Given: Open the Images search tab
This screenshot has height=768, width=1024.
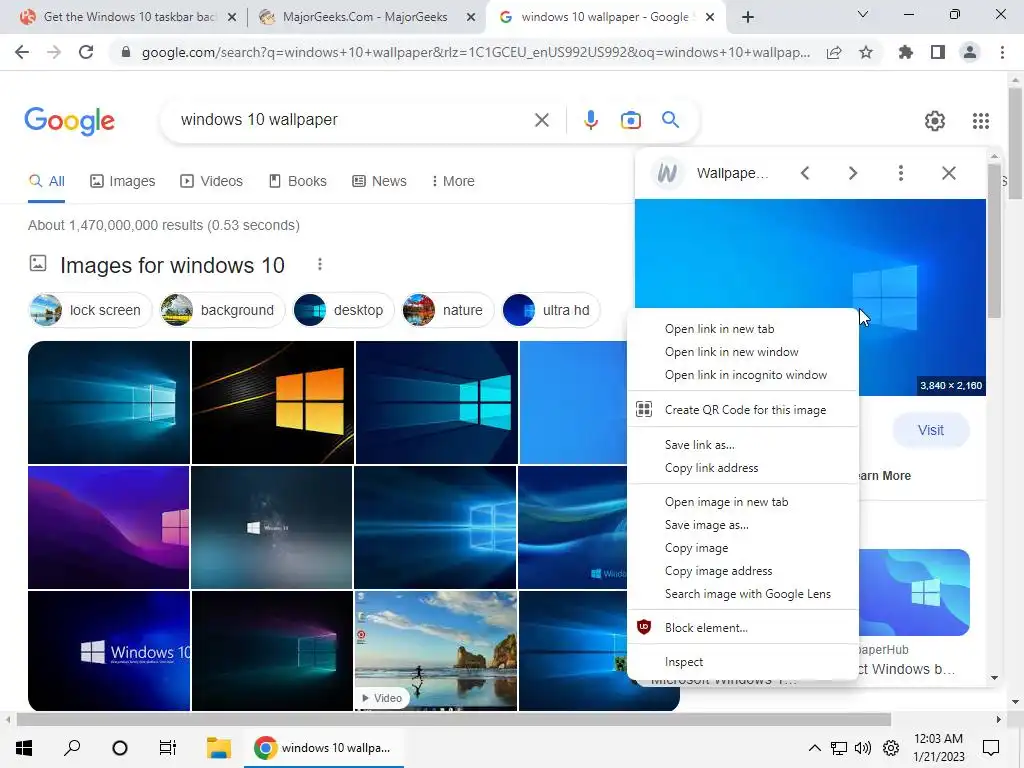Looking at the screenshot, I should pos(123,181).
